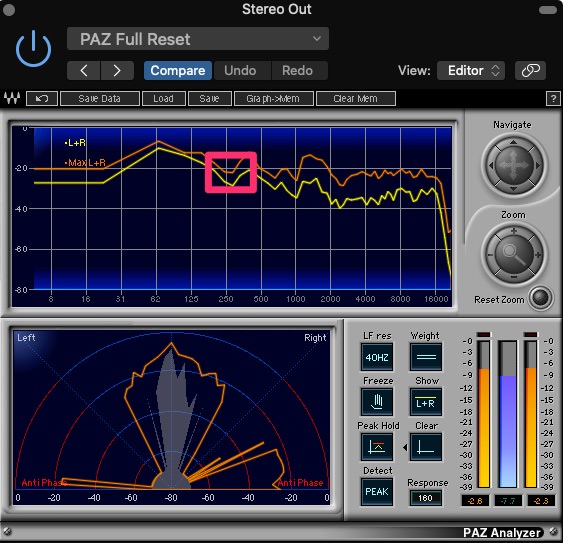Click the Response 160 value field
The image size is (563, 543).
click(x=425, y=498)
